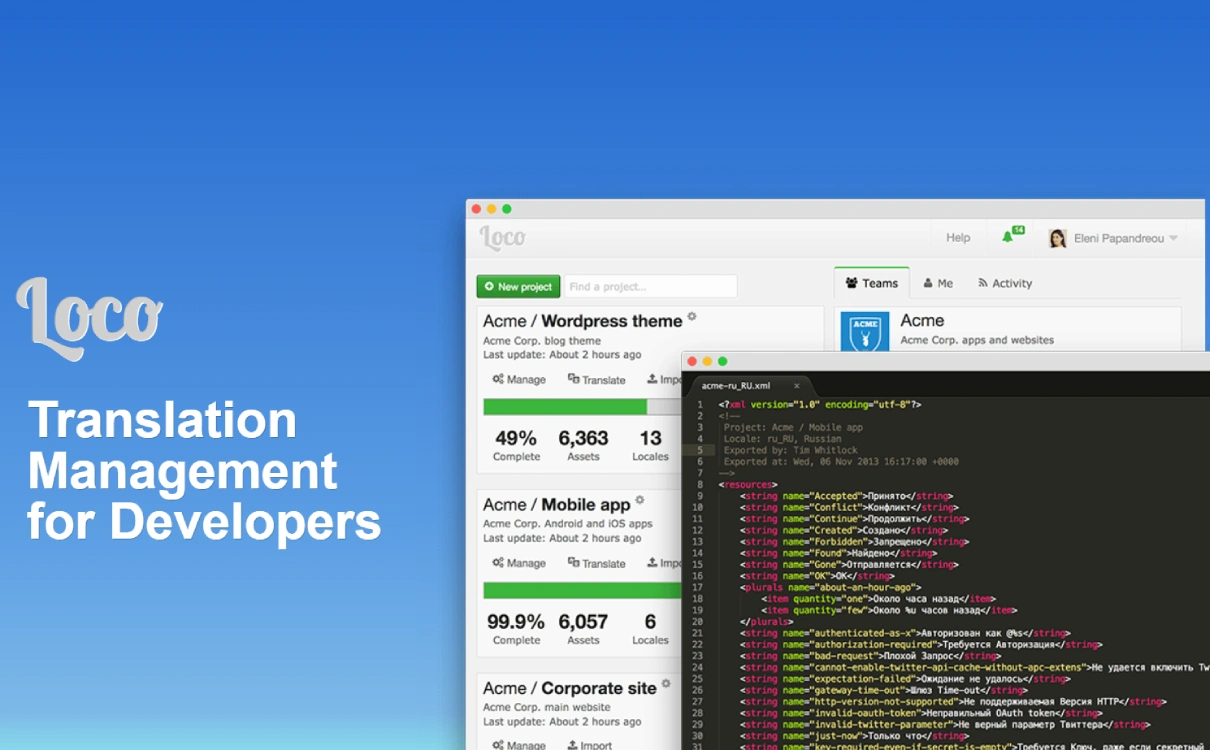The height and width of the screenshot is (750, 1210).
Task: Open the Help link in the header
Action: [x=958, y=238]
